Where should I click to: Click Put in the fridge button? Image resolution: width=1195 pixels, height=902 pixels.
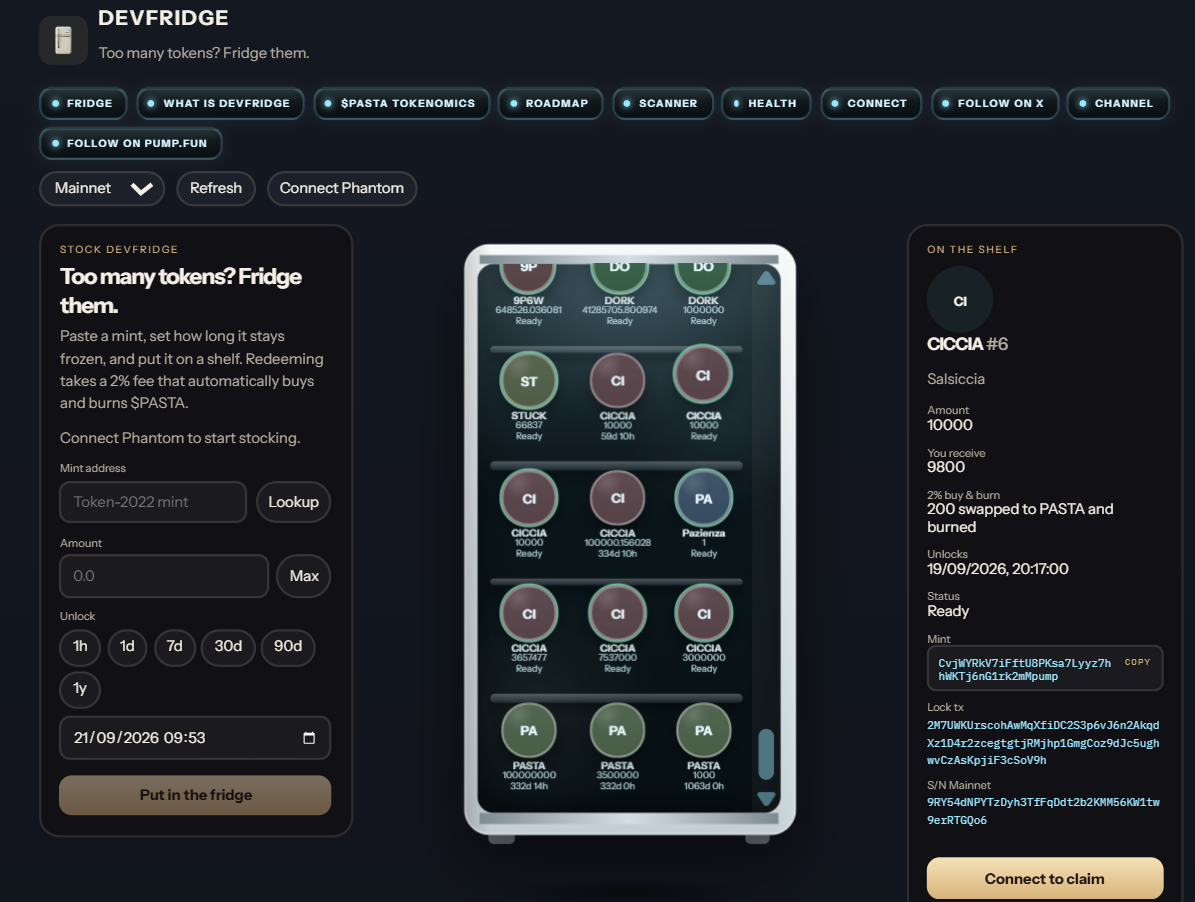[195, 795]
